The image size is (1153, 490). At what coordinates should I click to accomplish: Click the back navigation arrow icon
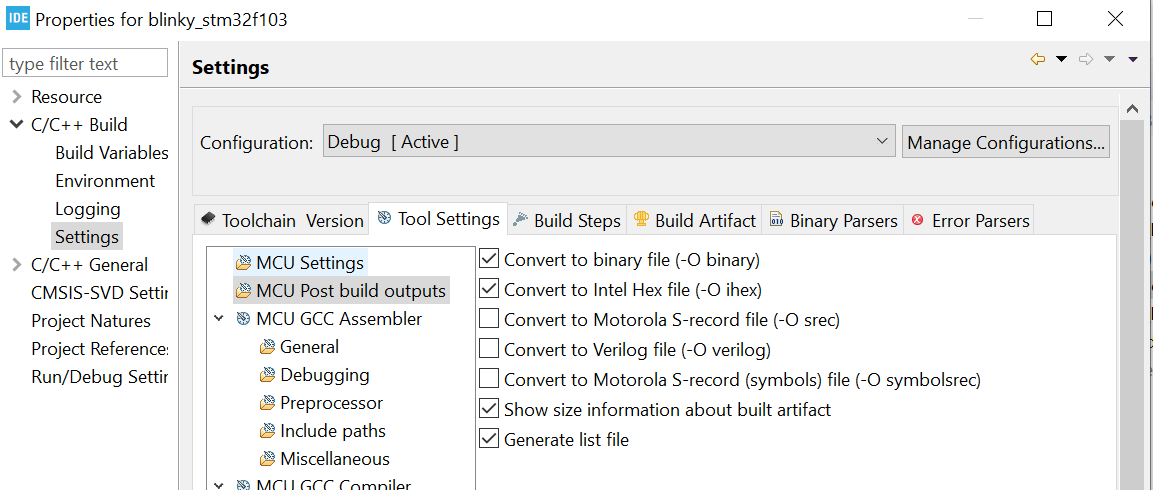click(x=1038, y=59)
